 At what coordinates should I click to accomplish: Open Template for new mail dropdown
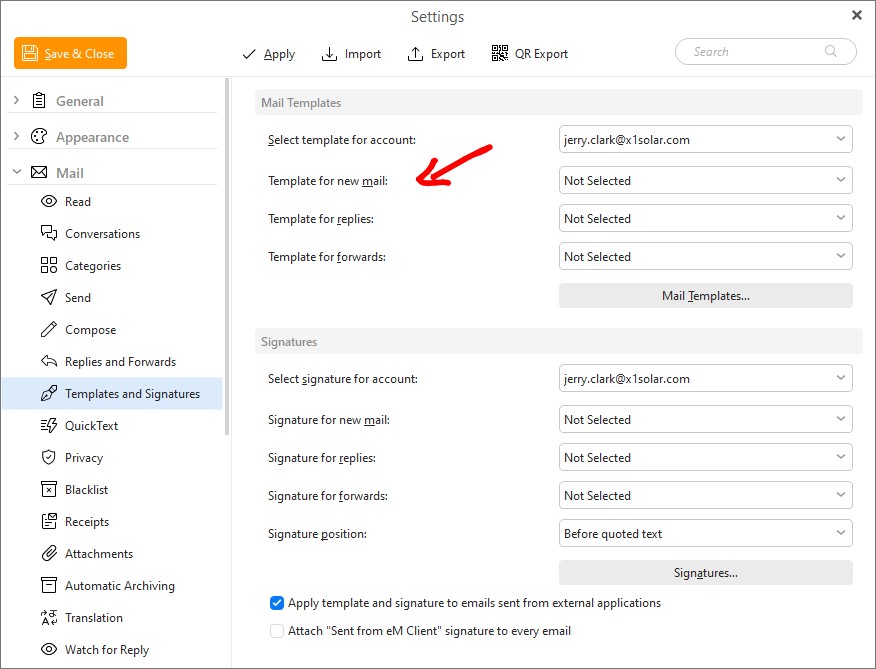[x=705, y=181]
